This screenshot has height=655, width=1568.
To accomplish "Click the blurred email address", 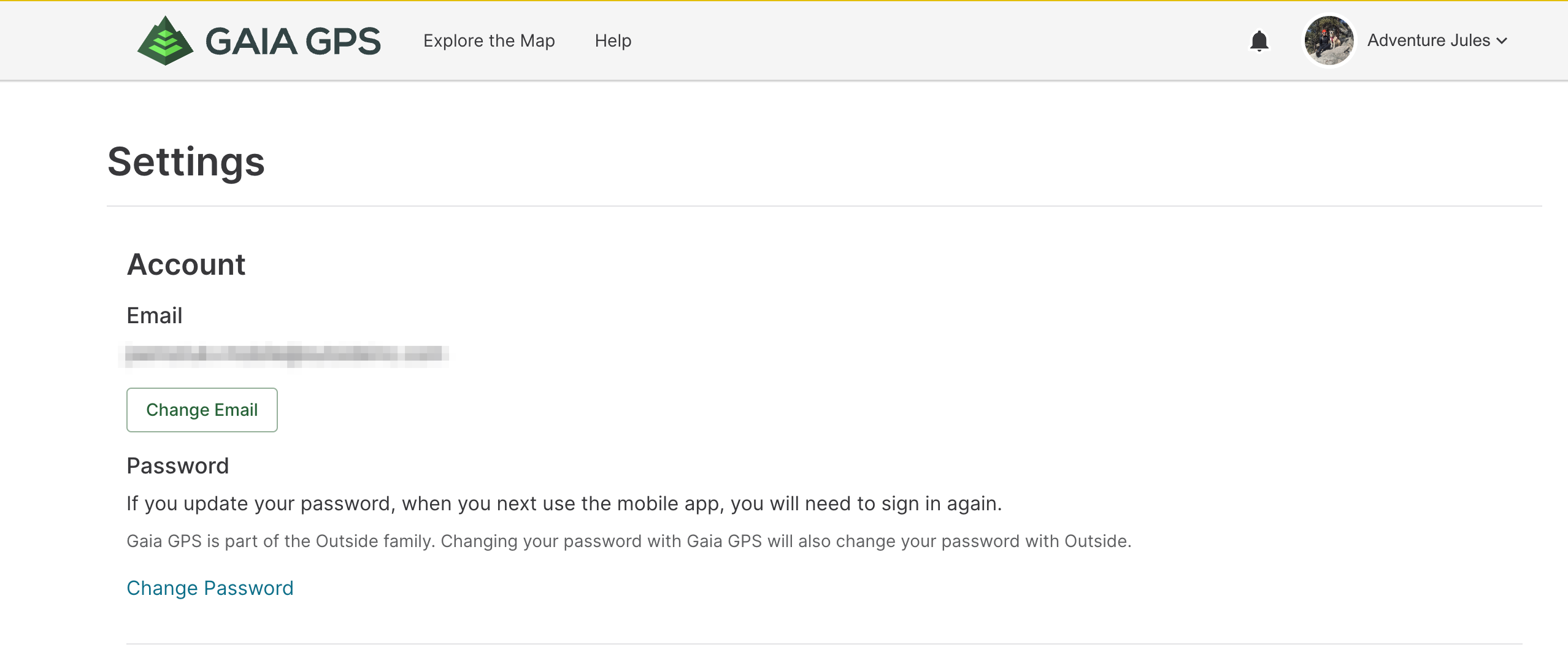I will coord(286,354).
